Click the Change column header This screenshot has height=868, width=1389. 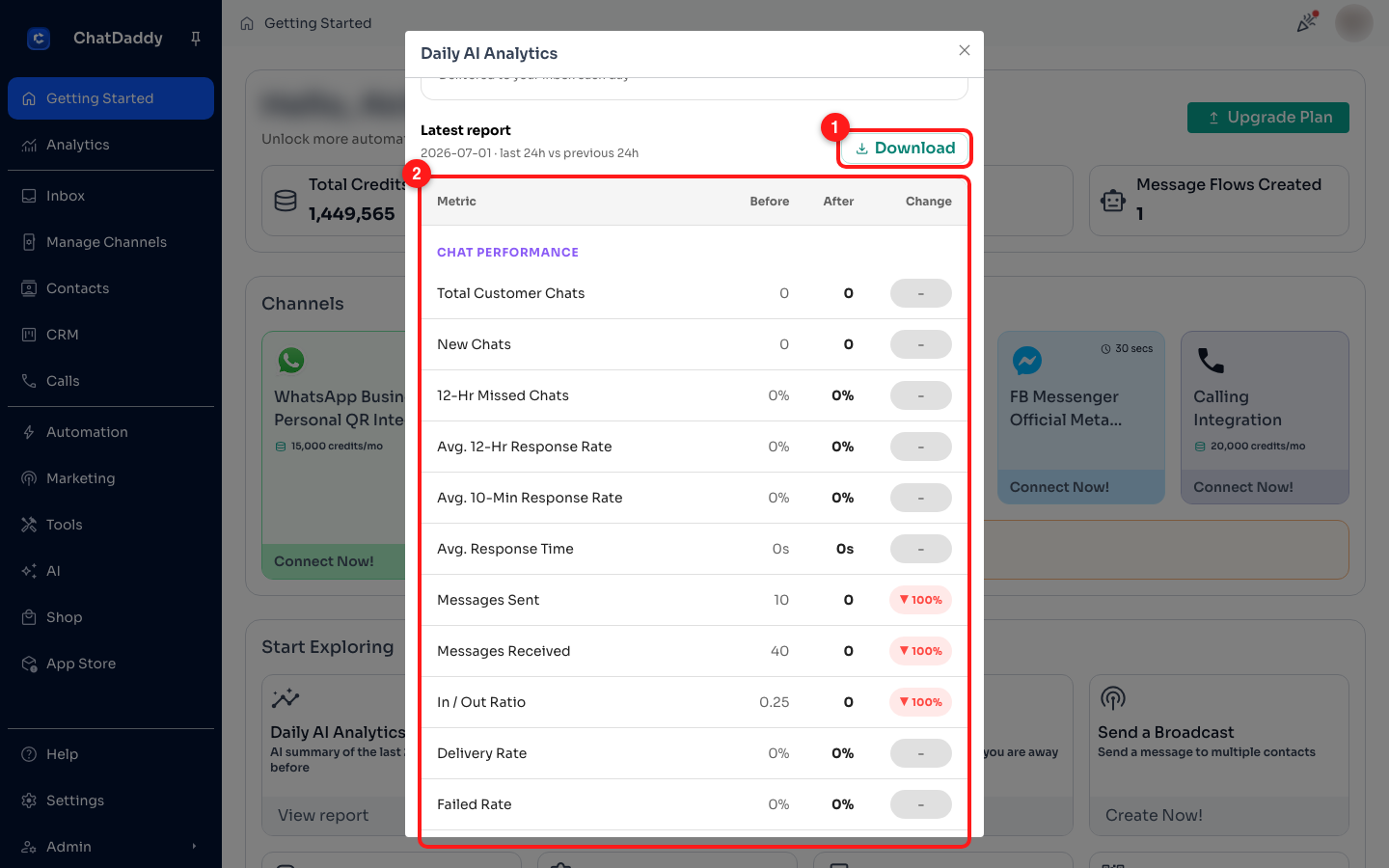[929, 202]
